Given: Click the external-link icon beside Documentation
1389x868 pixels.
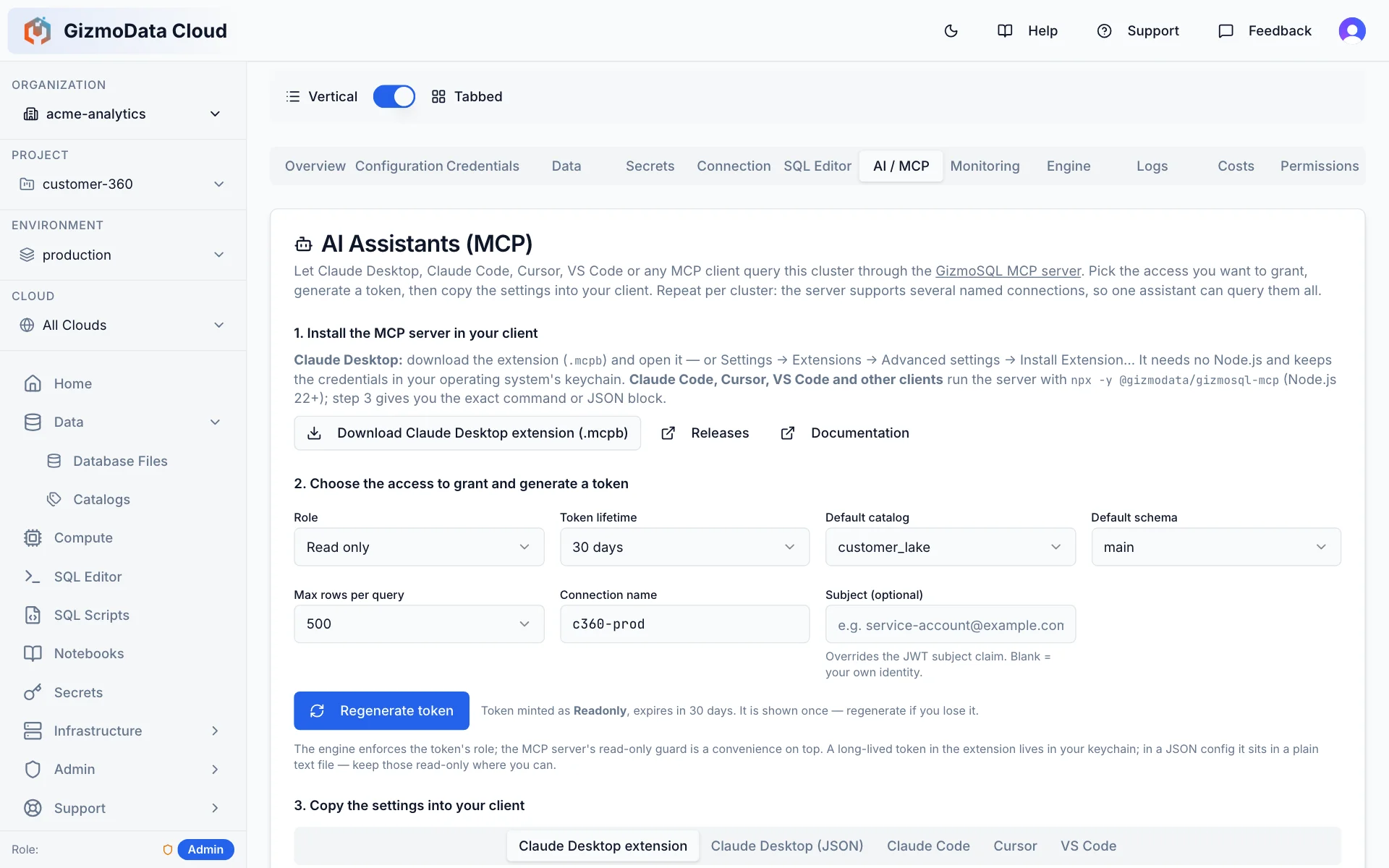Looking at the screenshot, I should 788,433.
